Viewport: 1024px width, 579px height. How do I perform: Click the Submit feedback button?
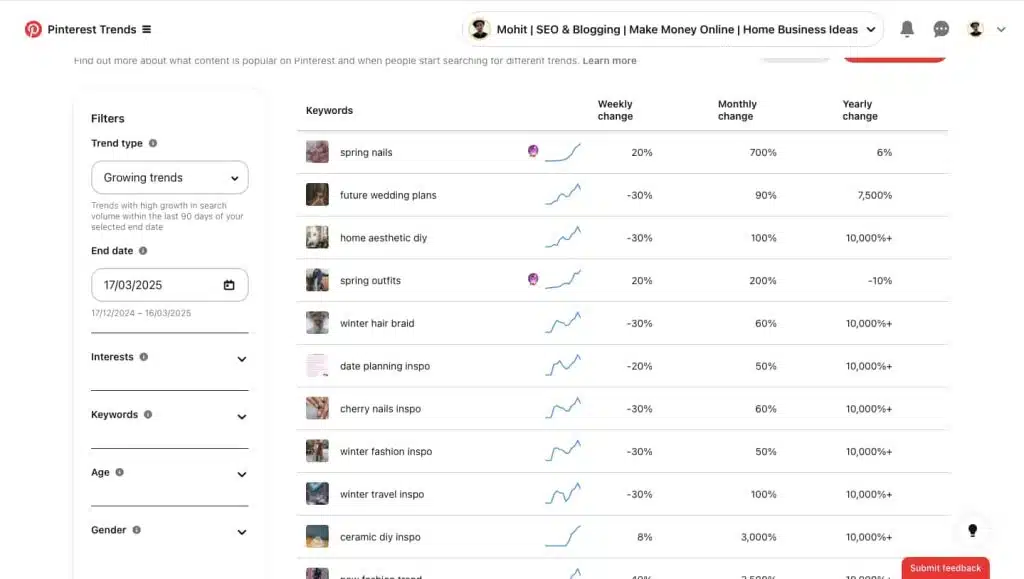pos(944,567)
